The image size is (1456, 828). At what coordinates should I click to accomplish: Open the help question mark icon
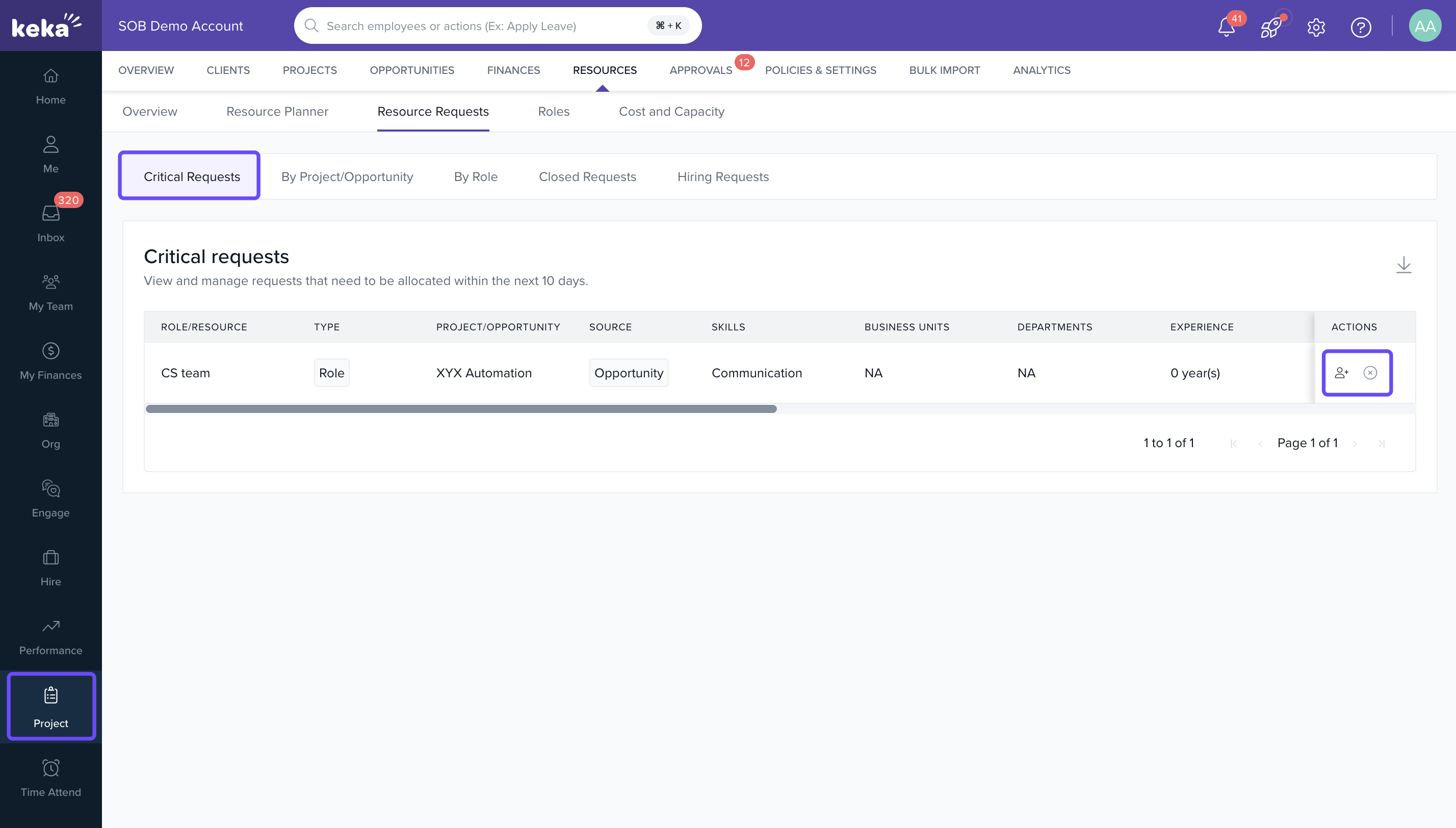1361,27
